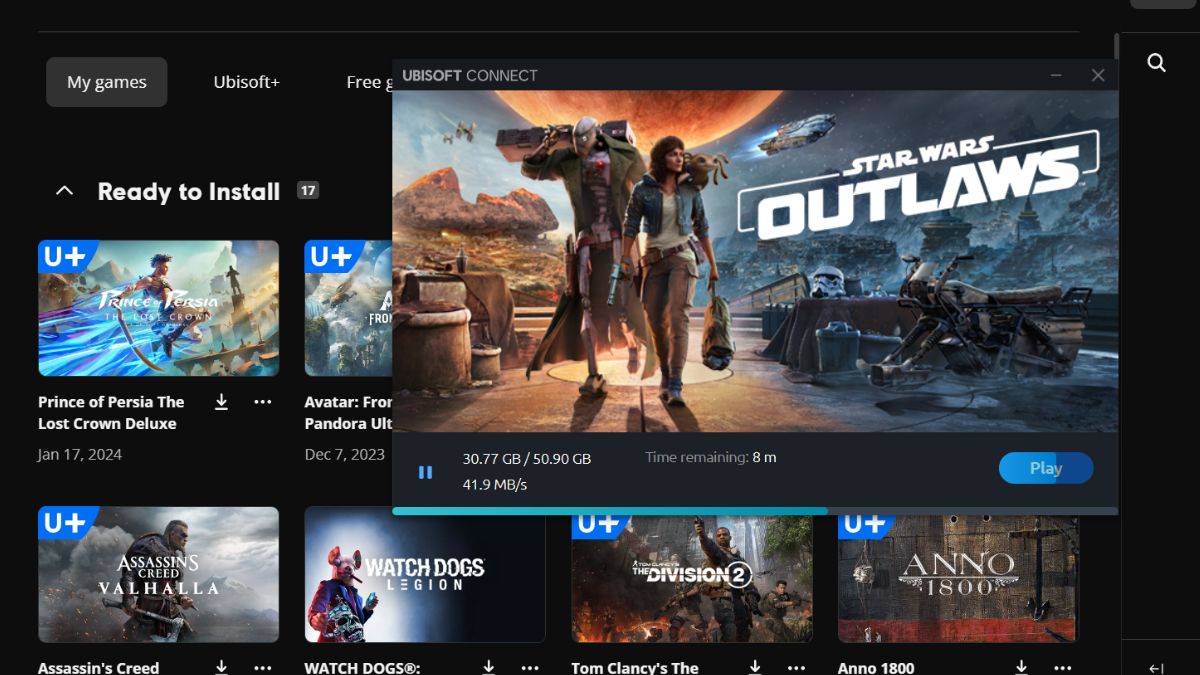Screen dimensions: 1200x675
Task: Download Assassin's Creed Valhalla
Action: click(x=222, y=667)
